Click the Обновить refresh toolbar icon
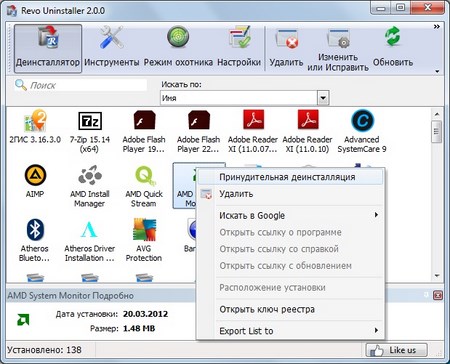The image size is (450, 364). pyautogui.click(x=393, y=48)
